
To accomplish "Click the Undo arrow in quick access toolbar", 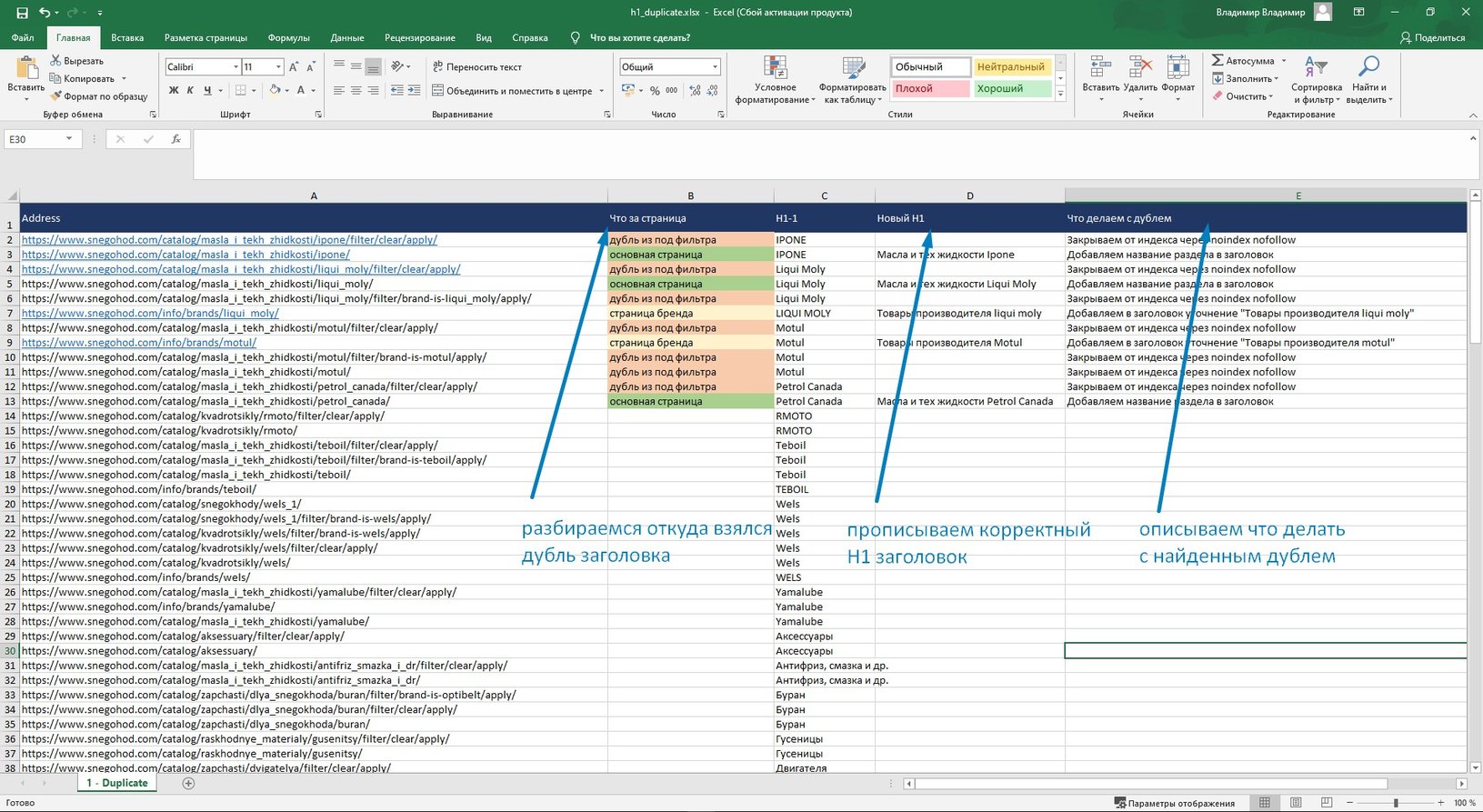I will click(45, 13).
